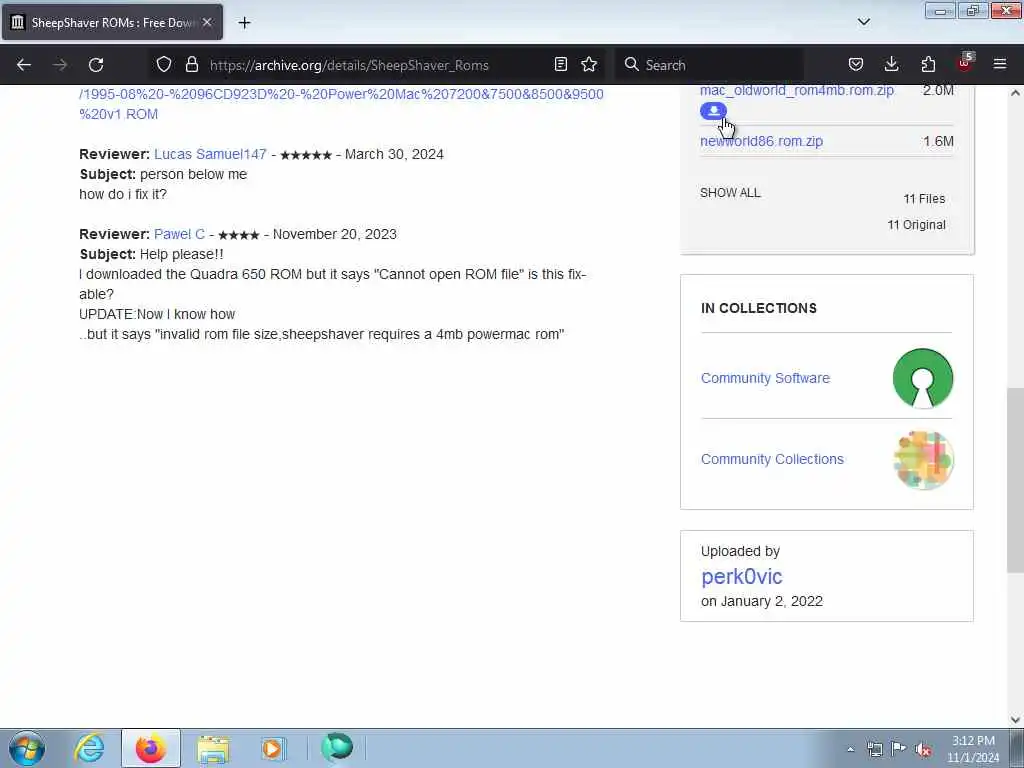Show hidden system tray icons
Image resolution: width=1024 pixels, height=768 pixels.
[x=850, y=749]
